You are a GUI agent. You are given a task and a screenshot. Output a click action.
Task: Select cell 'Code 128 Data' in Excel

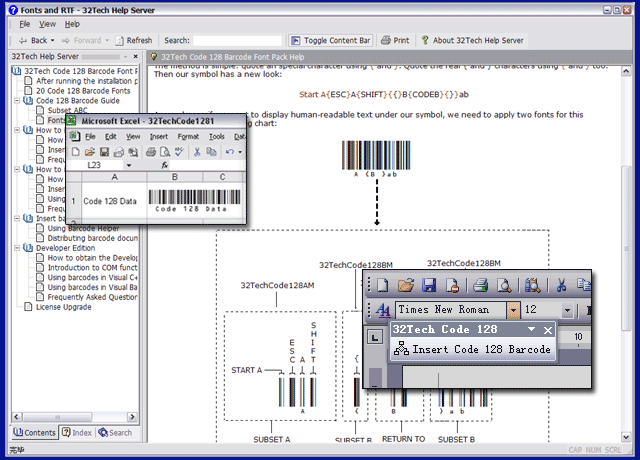pos(114,201)
